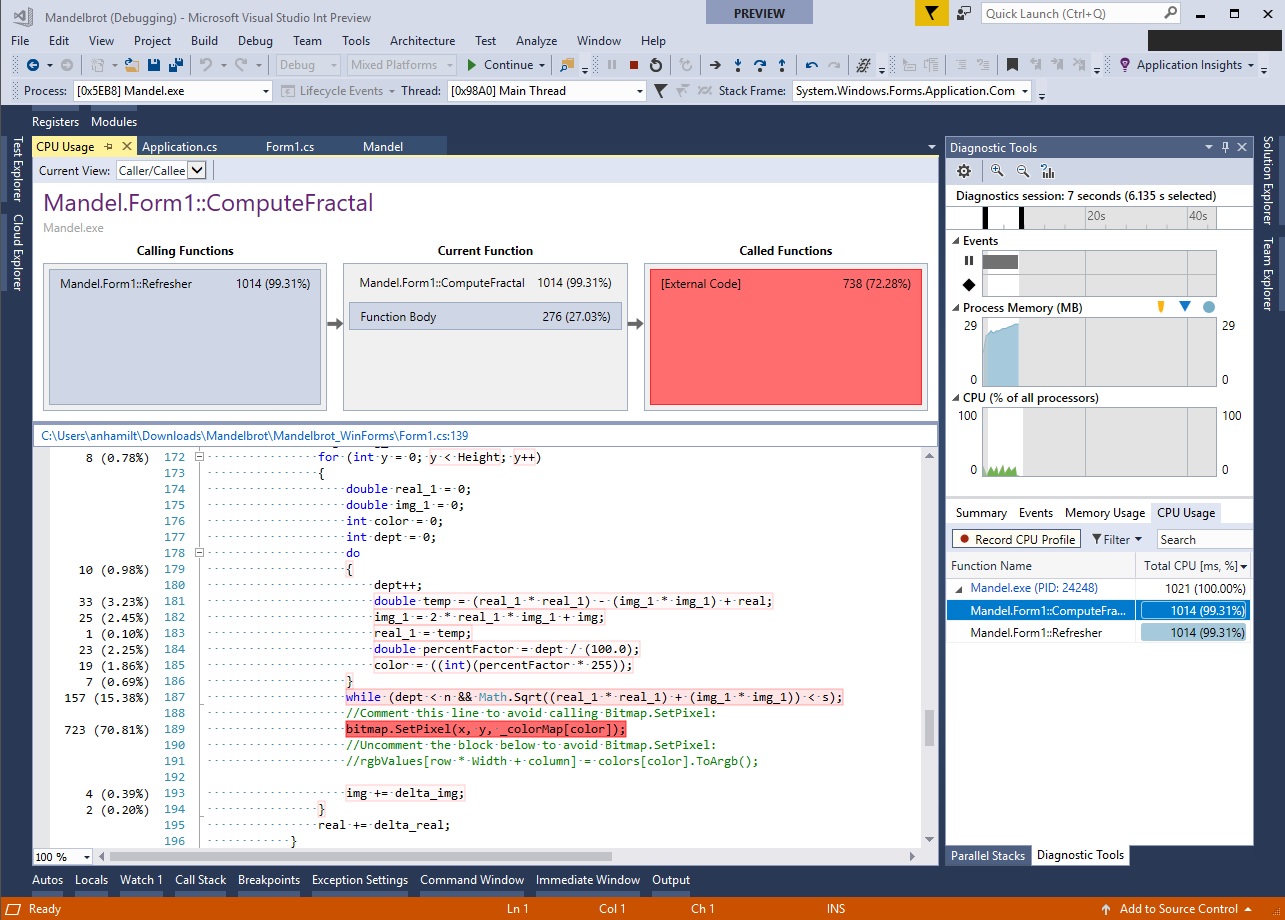Click the reset view chart icon
The image size is (1285, 920).
pos(1047,171)
